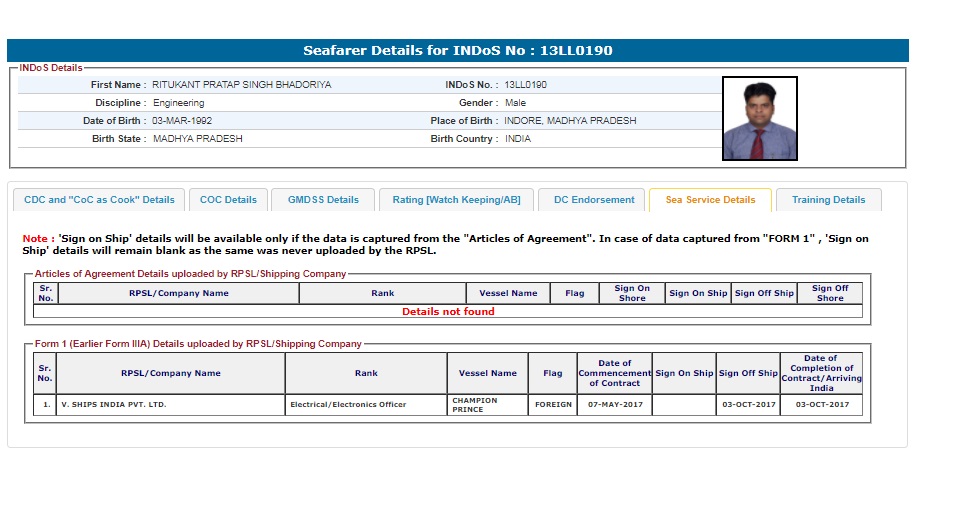Click the Sign Off Shore column header
This screenshot has width=969, height=507.
tap(829, 293)
